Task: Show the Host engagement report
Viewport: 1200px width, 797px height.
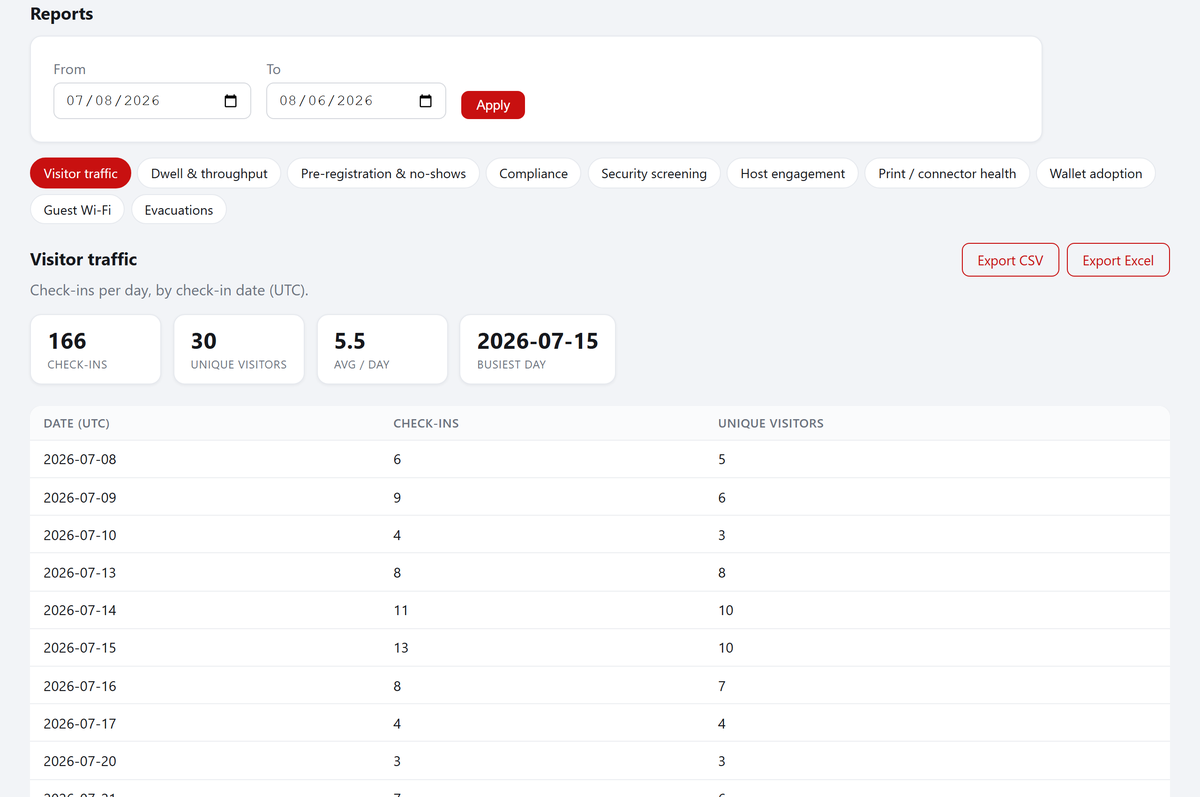Action: click(x=792, y=173)
